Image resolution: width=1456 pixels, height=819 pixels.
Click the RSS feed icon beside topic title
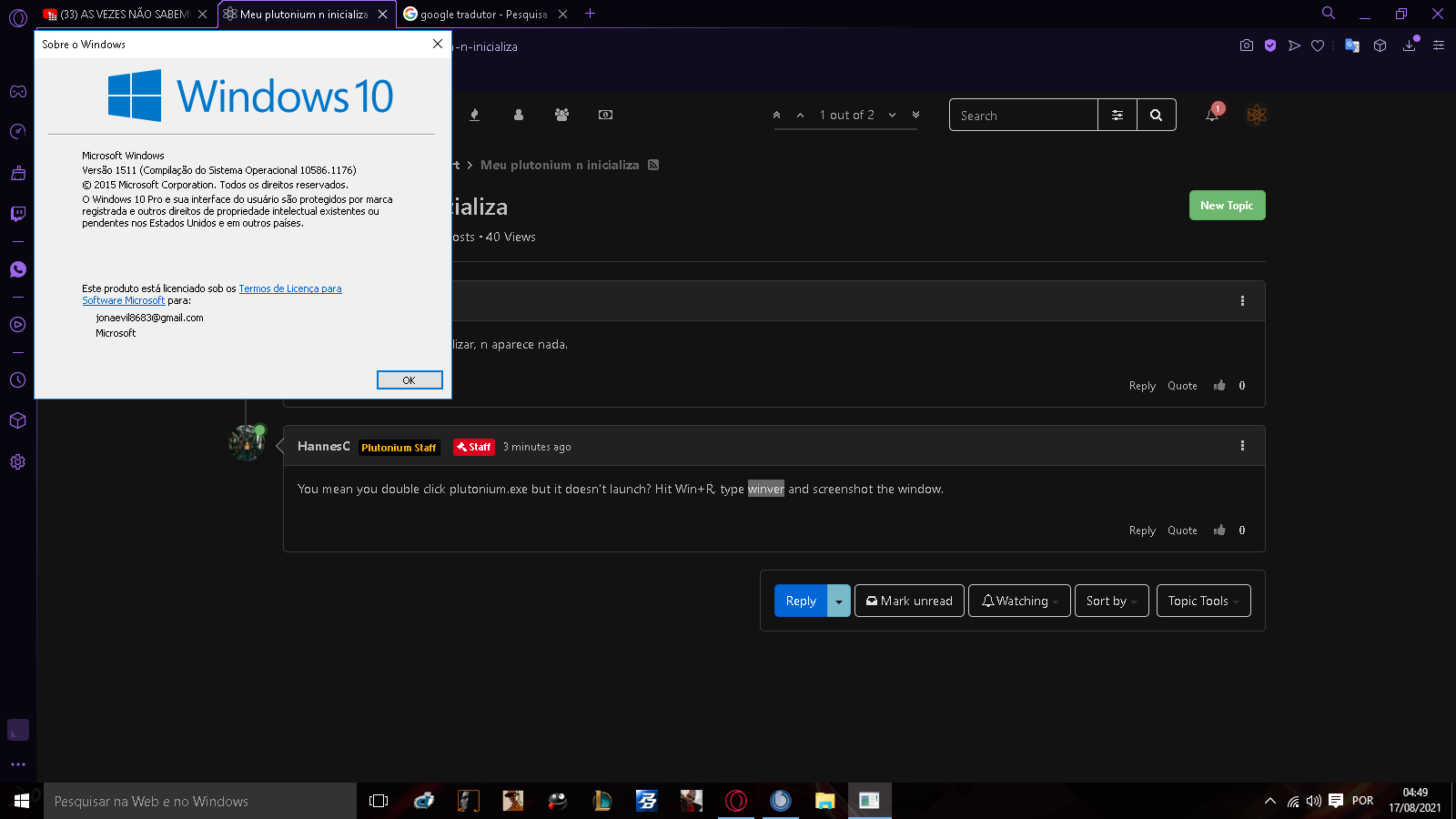653,165
